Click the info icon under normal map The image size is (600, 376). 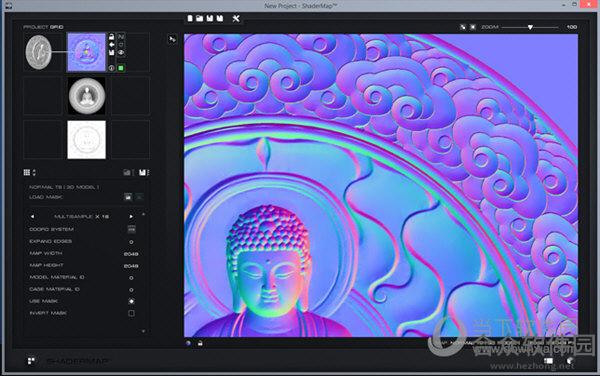111,68
